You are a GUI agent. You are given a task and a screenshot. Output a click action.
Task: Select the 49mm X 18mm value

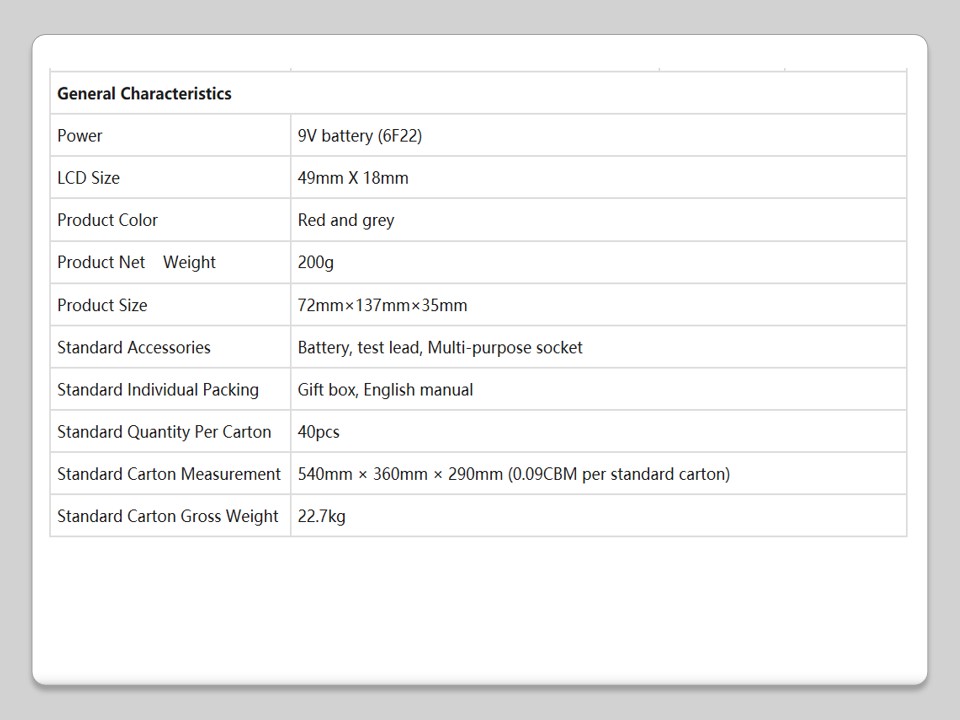pyautogui.click(x=353, y=178)
